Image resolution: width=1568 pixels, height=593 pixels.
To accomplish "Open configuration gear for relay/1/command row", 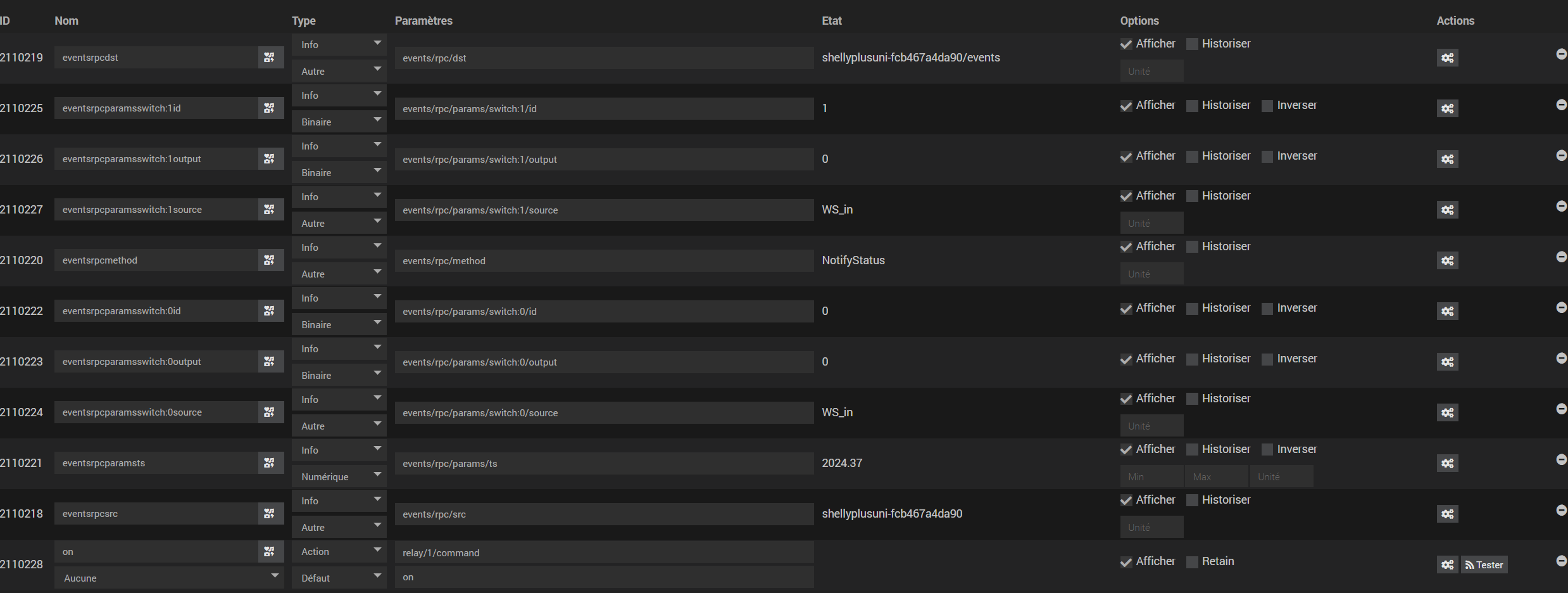I will click(x=1447, y=564).
